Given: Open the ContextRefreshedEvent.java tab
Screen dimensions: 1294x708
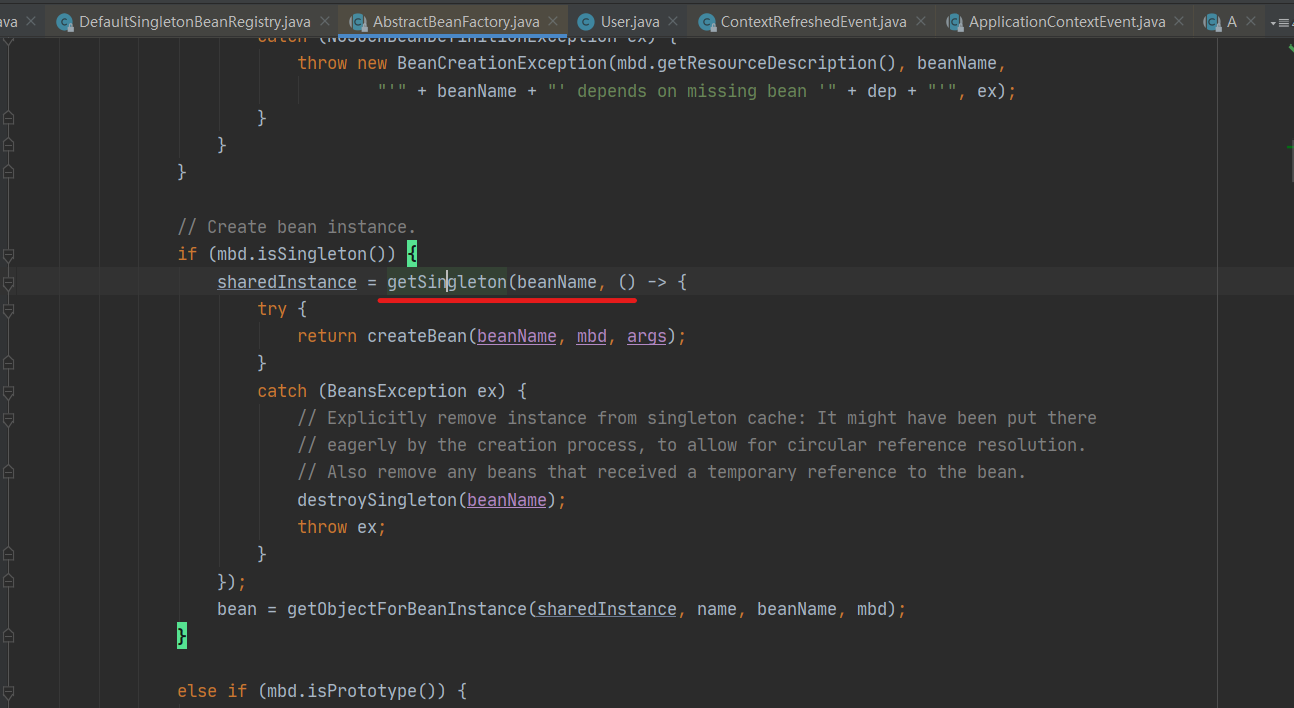Looking at the screenshot, I should [813, 21].
